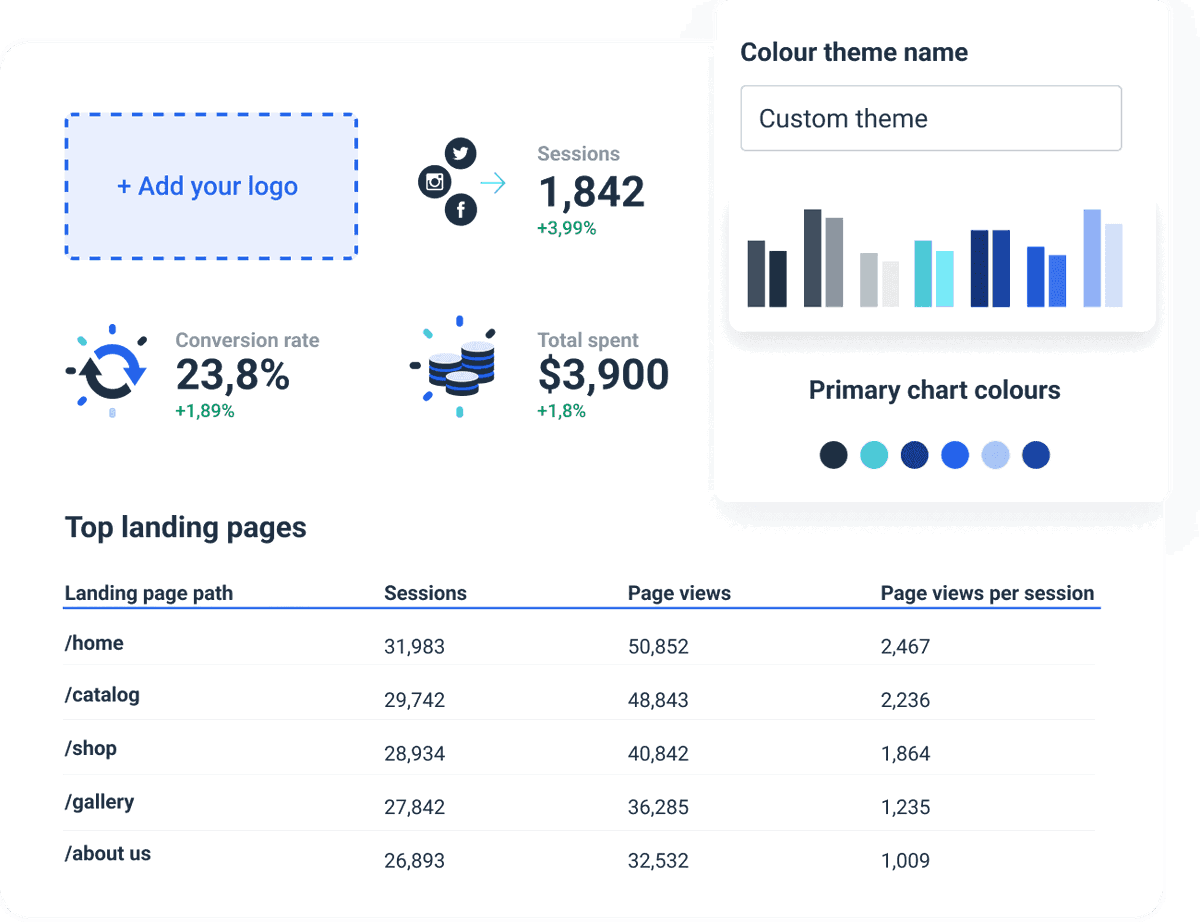Click the Facebook icon
The image size is (1200, 923).
click(461, 211)
